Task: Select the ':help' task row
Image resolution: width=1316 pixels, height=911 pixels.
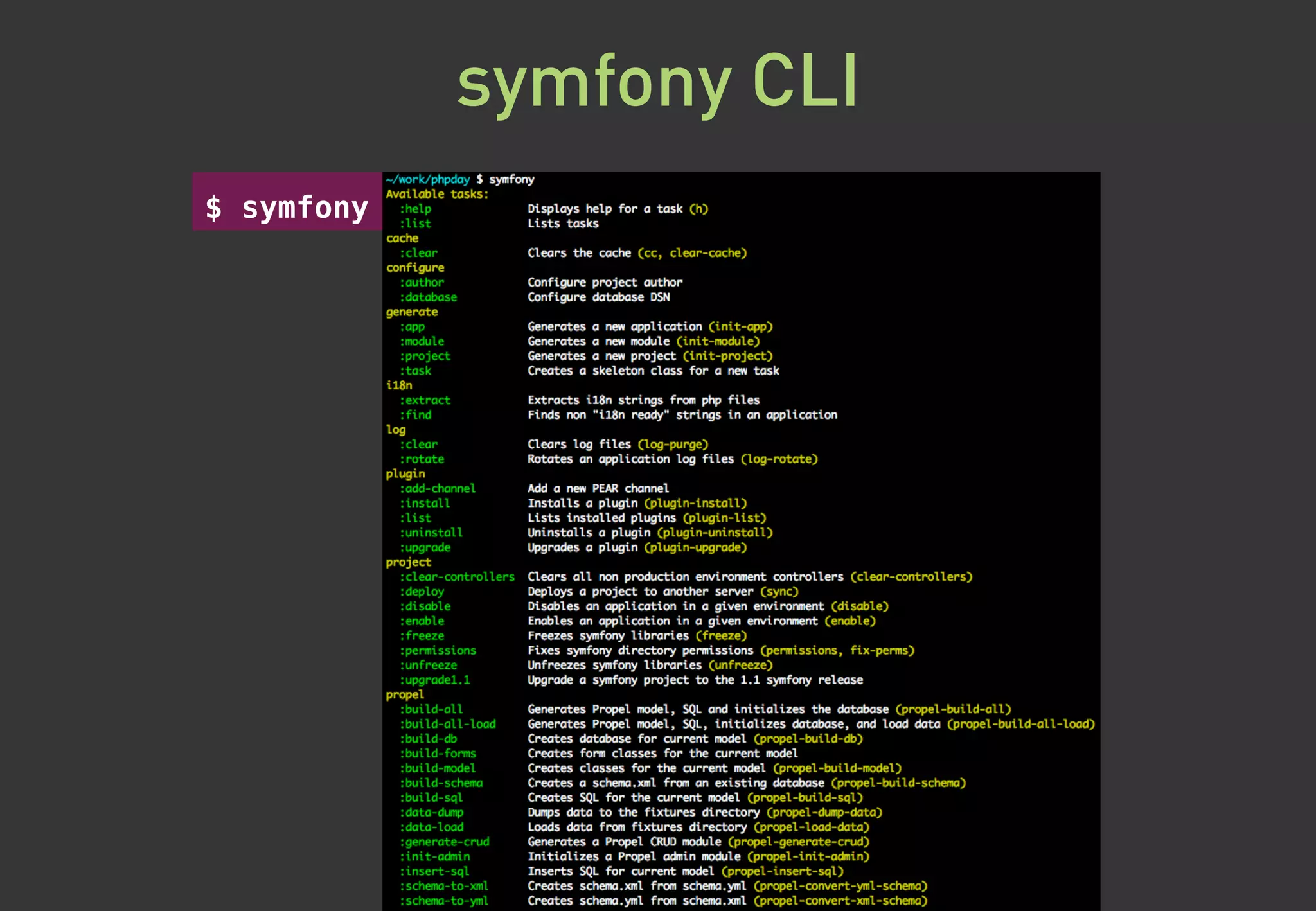Action: [x=553, y=209]
